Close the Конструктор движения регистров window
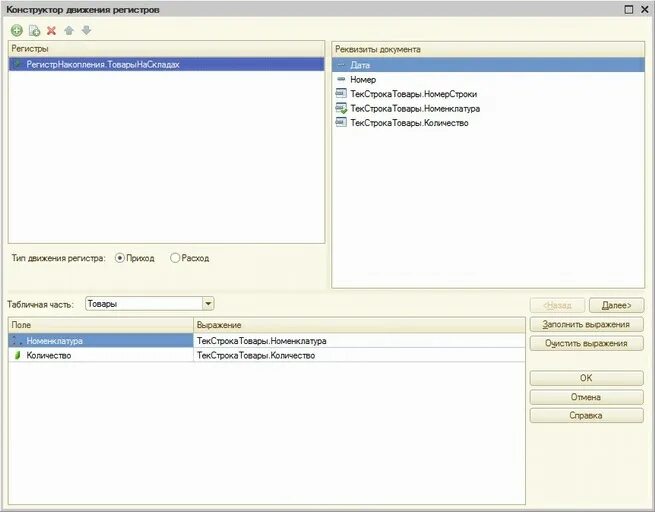655x512 pixels. (x=645, y=9)
